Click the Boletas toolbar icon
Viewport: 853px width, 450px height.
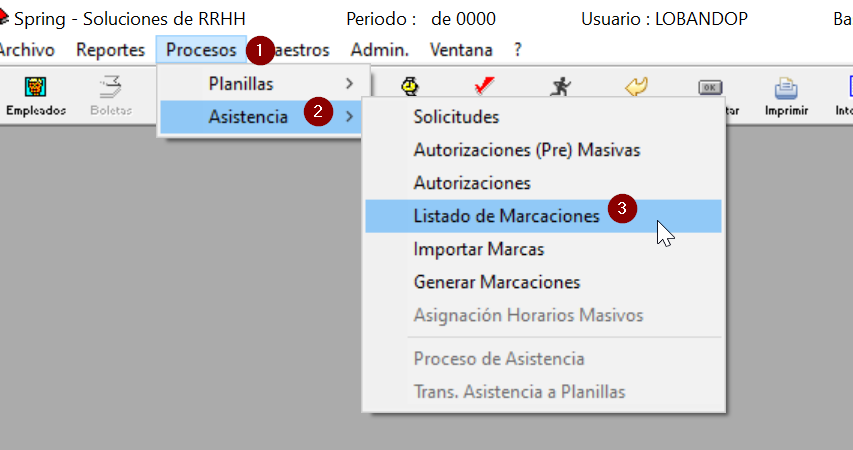[111, 87]
